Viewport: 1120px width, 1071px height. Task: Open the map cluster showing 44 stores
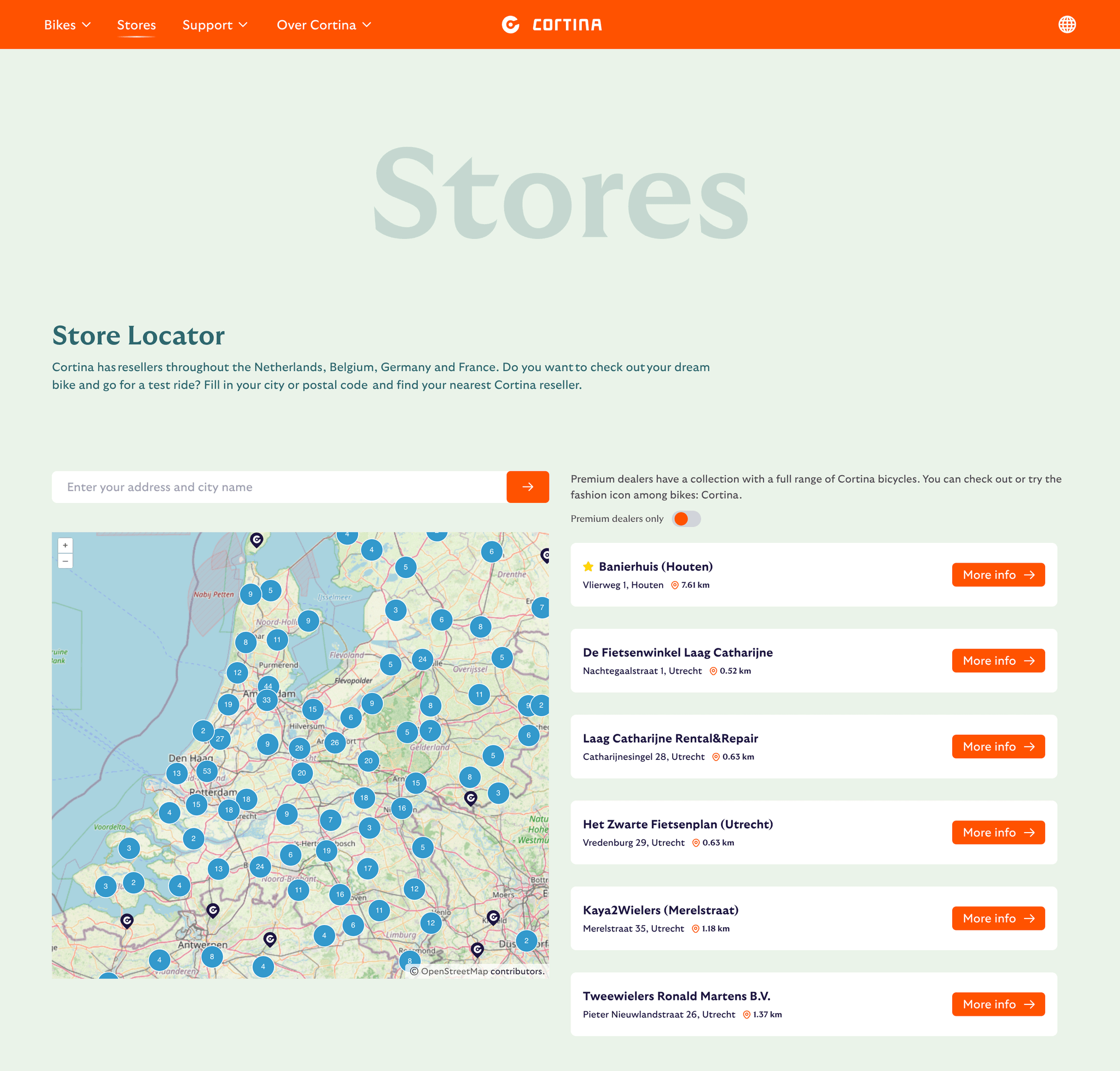click(x=269, y=685)
